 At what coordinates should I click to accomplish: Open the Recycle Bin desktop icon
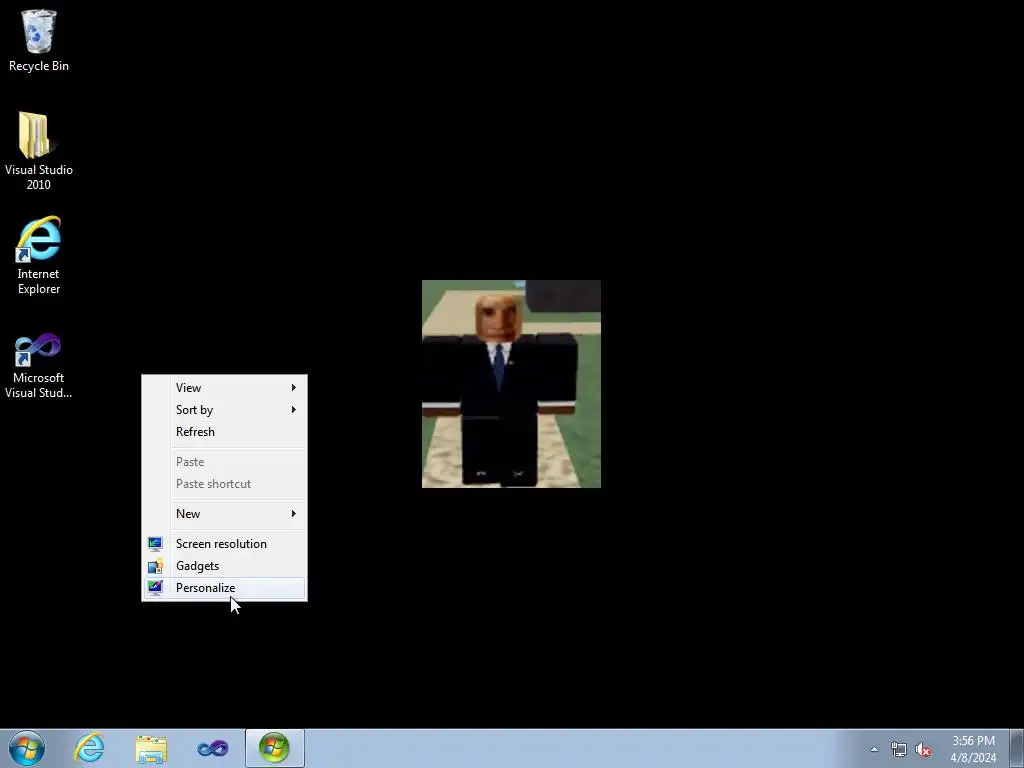39,40
